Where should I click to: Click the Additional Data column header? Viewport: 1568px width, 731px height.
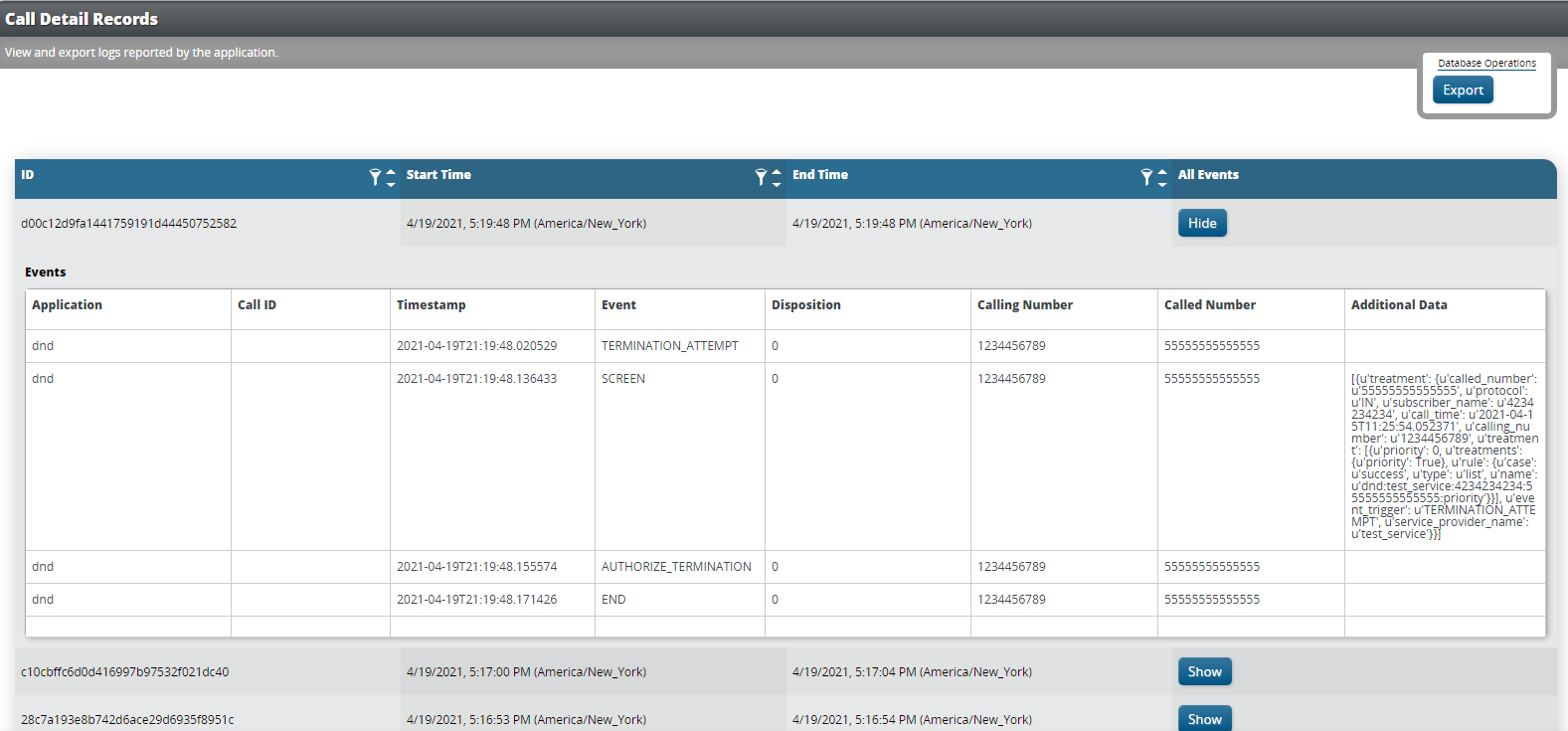(x=1399, y=304)
